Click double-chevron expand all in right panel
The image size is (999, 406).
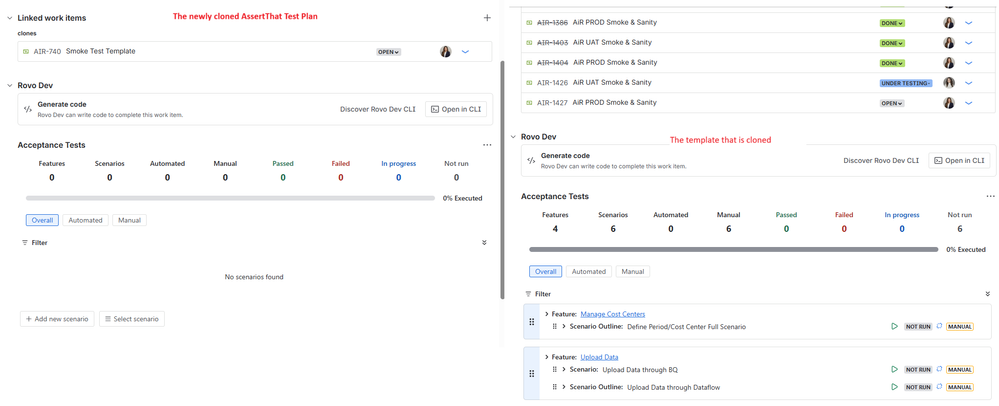pyautogui.click(x=988, y=294)
